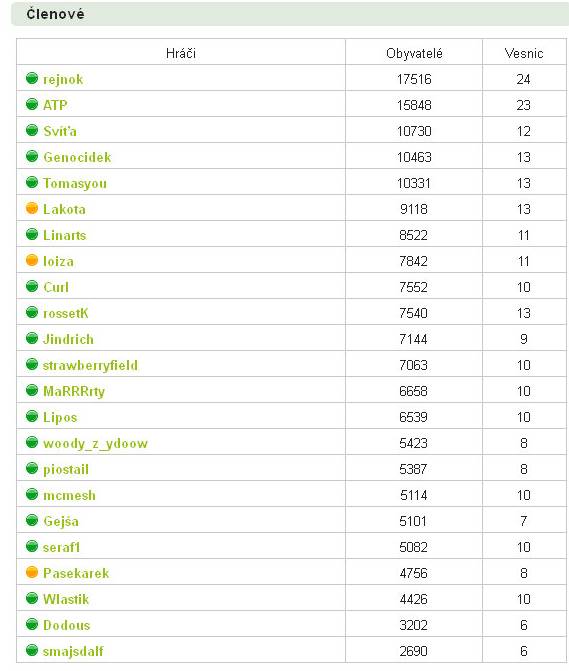Screen dimensions: 569x671
Task: Click the green status dot beside rejnok
Action: click(32, 78)
